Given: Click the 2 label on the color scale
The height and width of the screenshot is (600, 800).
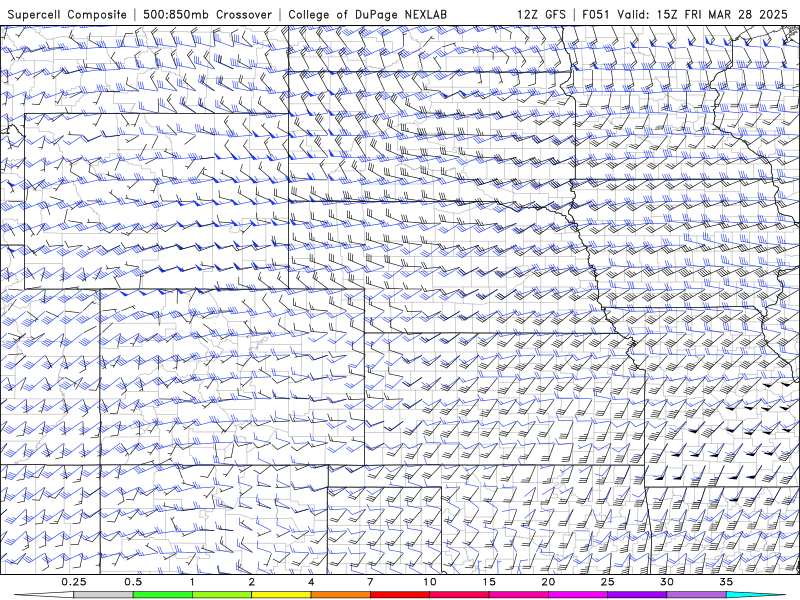Looking at the screenshot, I should click(252, 582).
